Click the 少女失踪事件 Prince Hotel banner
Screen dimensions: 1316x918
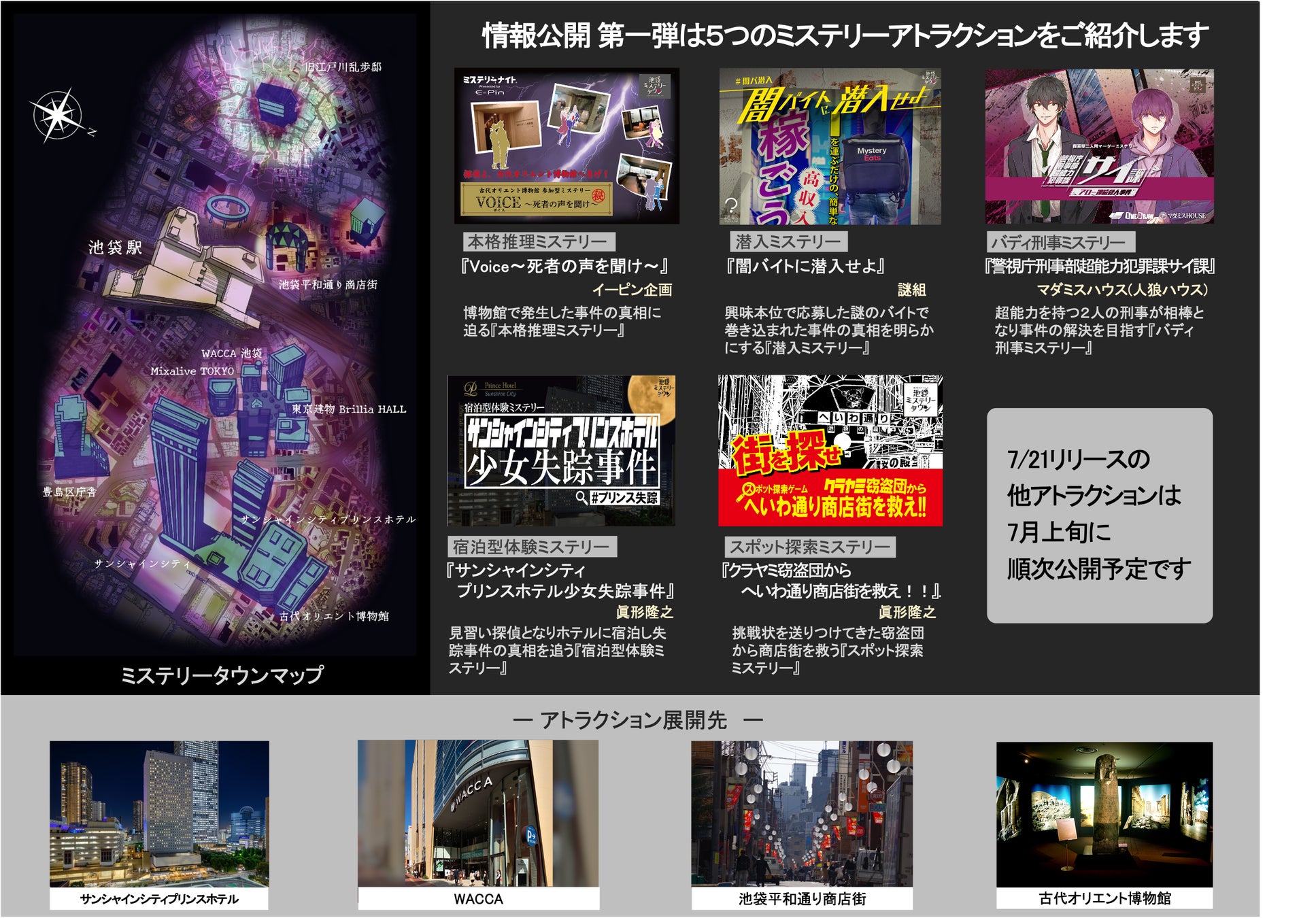pos(561,450)
